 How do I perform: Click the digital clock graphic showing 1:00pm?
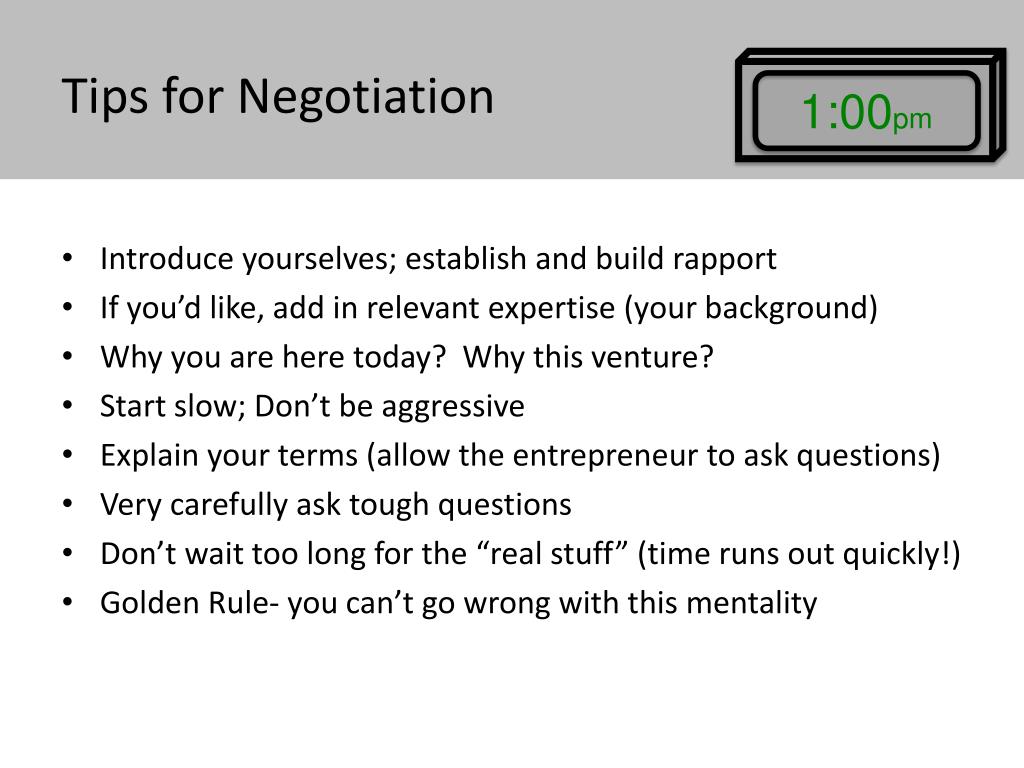pos(871,105)
